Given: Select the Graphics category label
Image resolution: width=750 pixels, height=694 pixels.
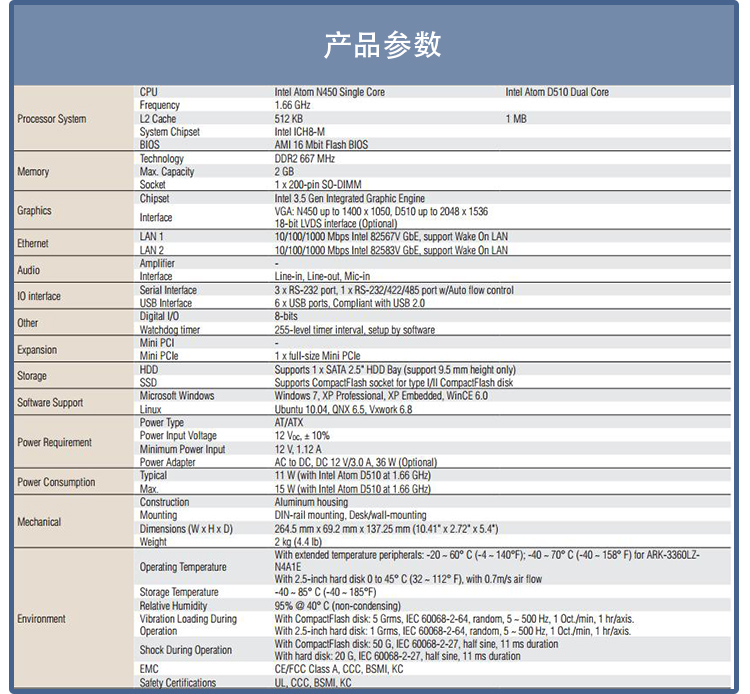Looking at the screenshot, I should pos(34,211).
